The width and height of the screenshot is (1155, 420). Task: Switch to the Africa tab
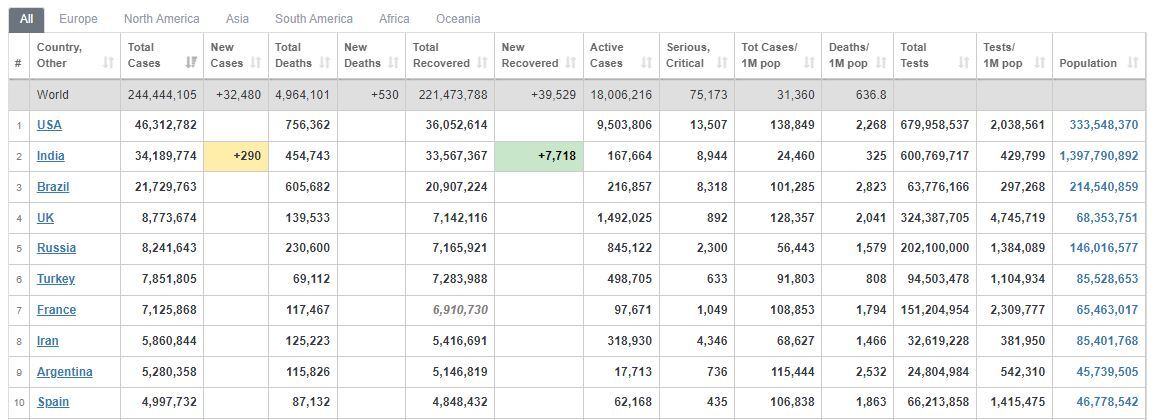click(x=394, y=19)
